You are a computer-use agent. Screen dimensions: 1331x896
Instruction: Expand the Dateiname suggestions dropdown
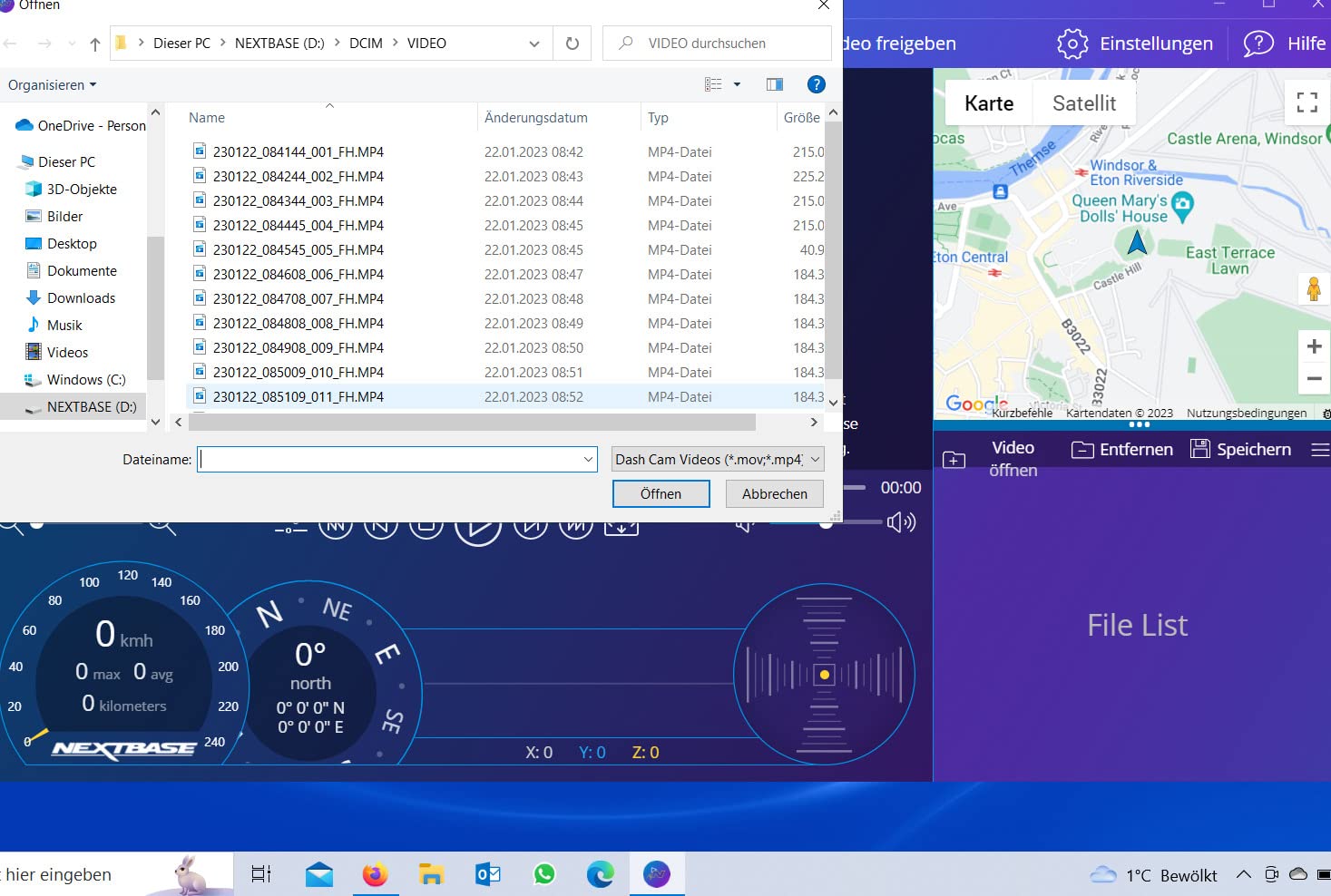[588, 460]
